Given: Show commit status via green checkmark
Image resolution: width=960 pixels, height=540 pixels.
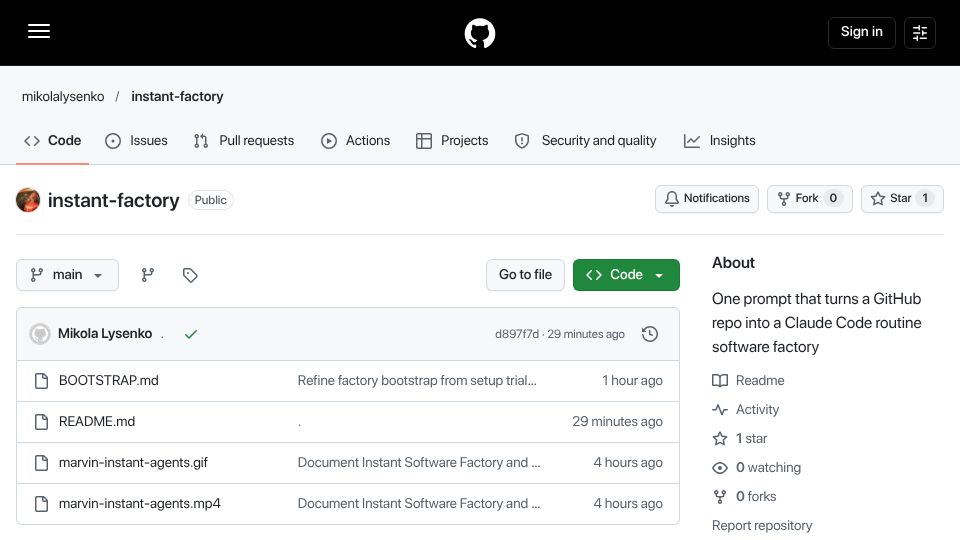Looking at the screenshot, I should (x=191, y=334).
